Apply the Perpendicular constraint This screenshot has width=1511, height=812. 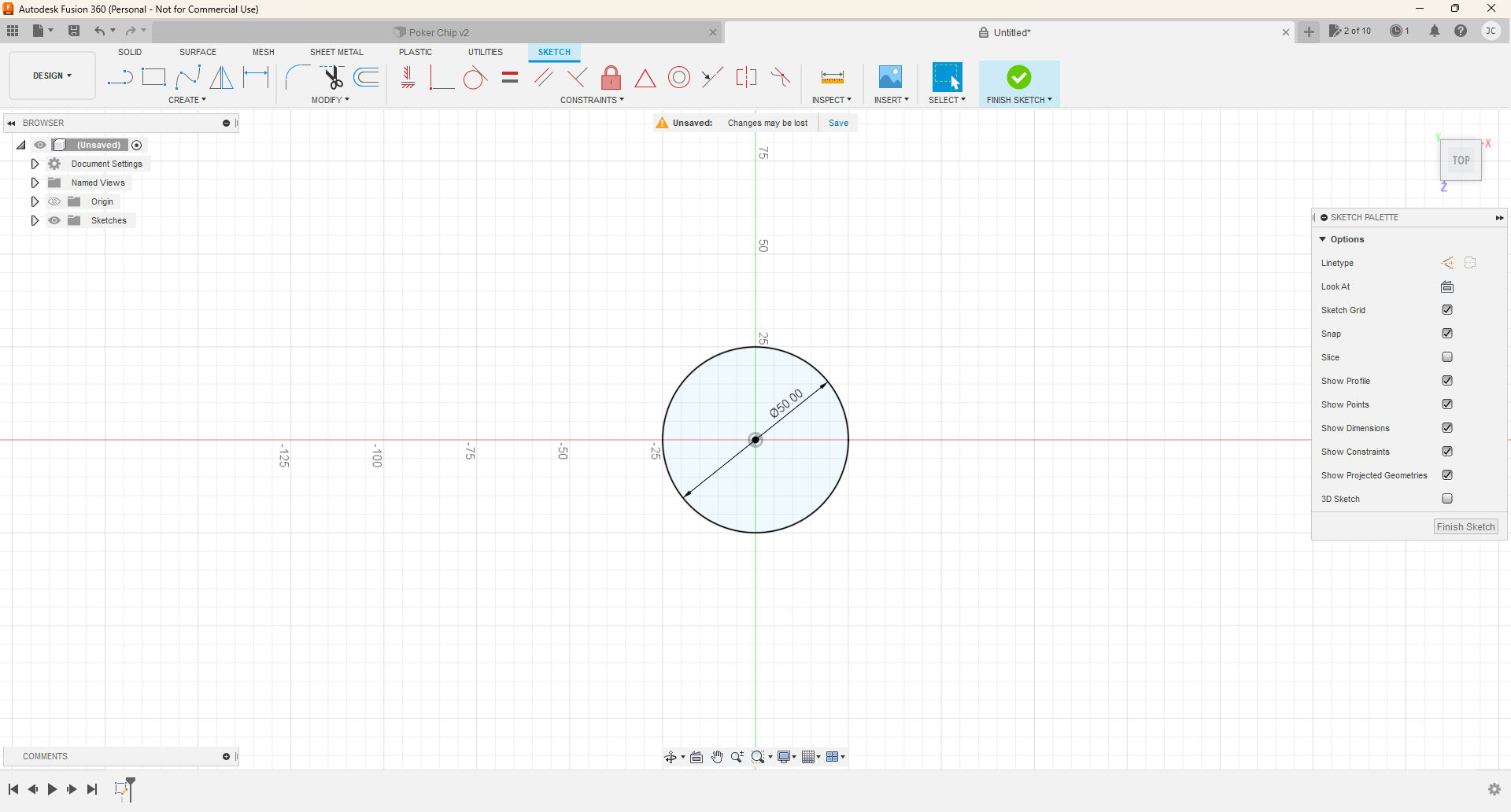(x=578, y=77)
